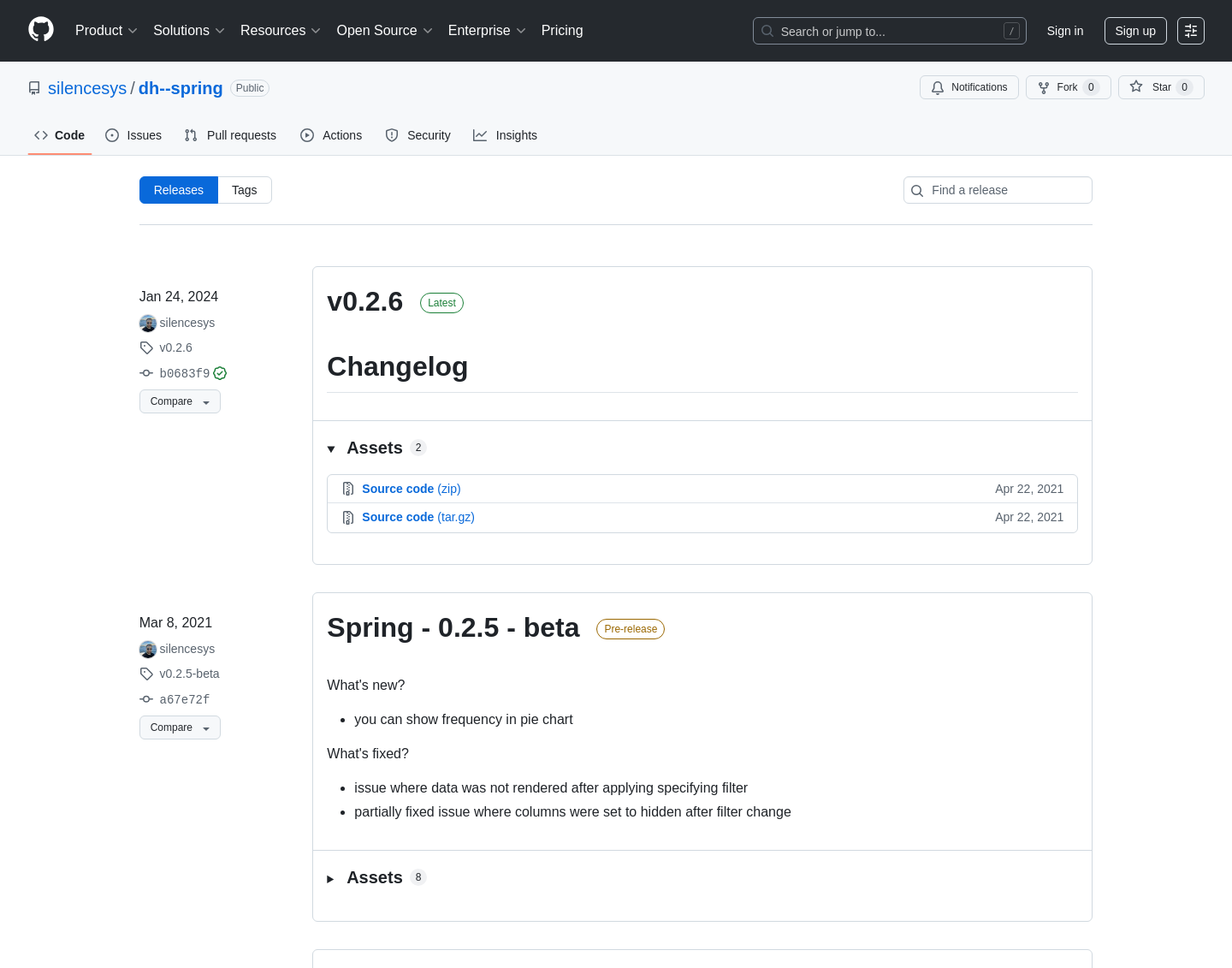Open the silencesys owner profile link
The height and width of the screenshot is (968, 1232).
click(87, 88)
